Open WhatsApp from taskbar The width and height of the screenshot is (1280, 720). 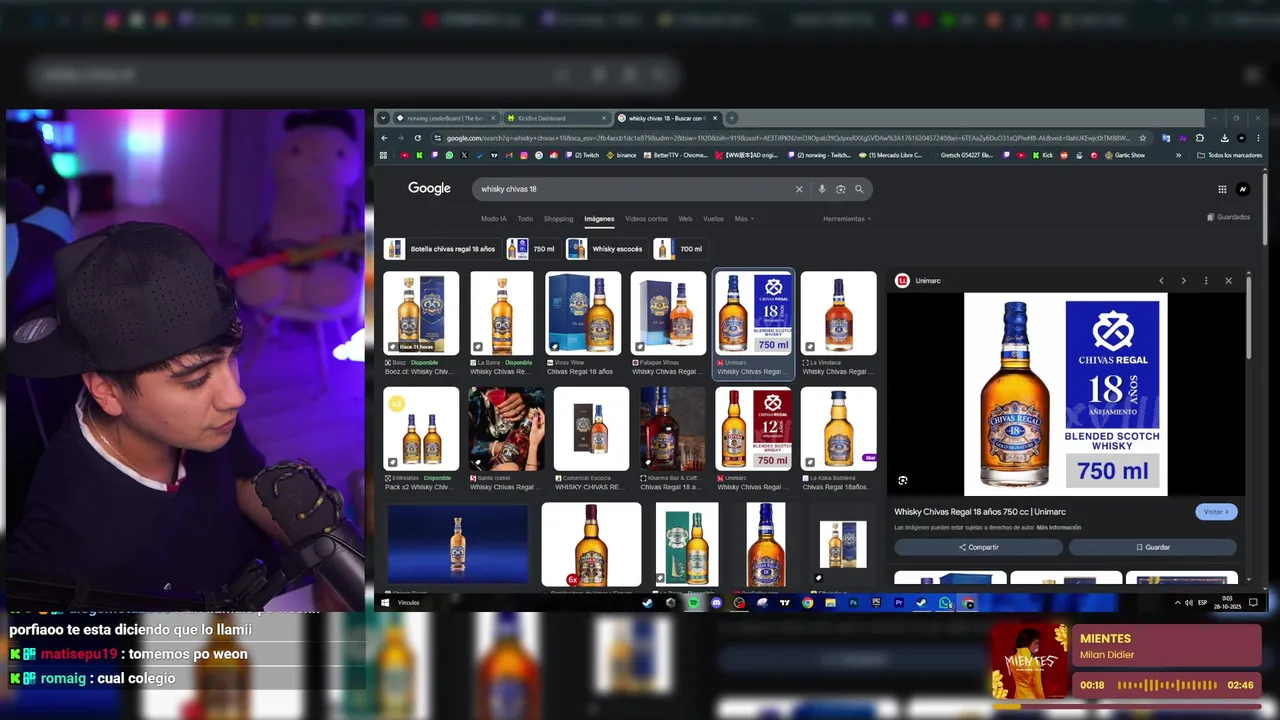945,603
